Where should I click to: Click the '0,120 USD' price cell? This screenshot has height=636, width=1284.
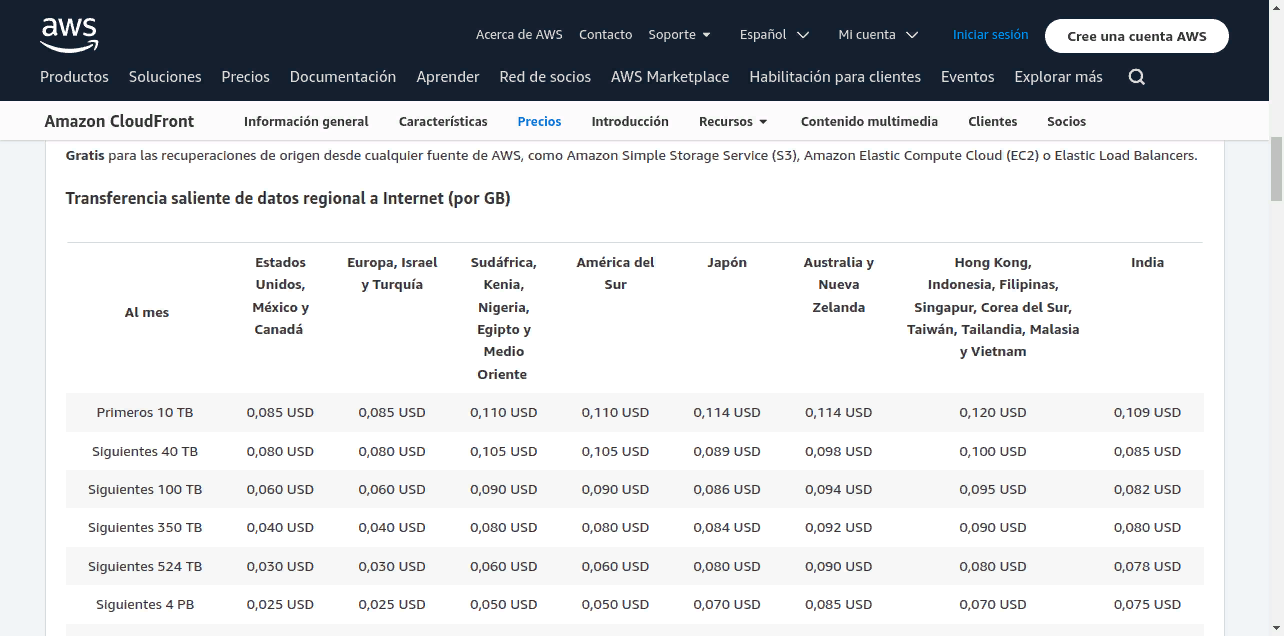click(x=993, y=412)
